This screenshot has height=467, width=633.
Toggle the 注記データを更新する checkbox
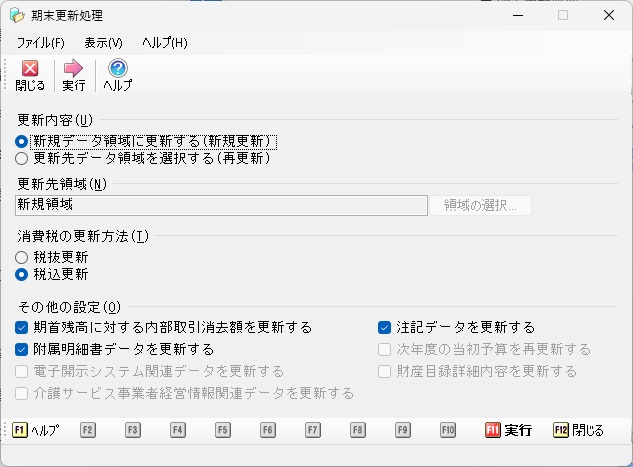click(384, 327)
